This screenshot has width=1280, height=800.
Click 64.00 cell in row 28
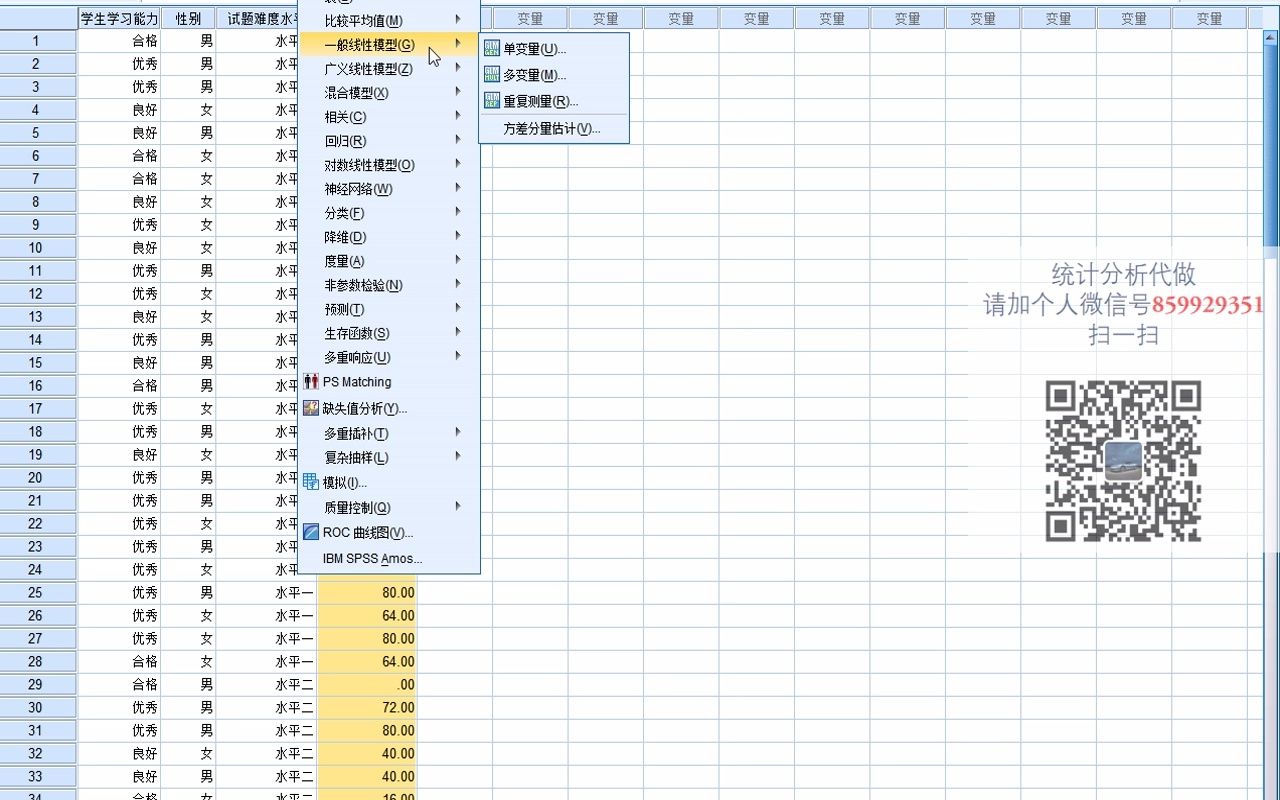[x=367, y=661]
